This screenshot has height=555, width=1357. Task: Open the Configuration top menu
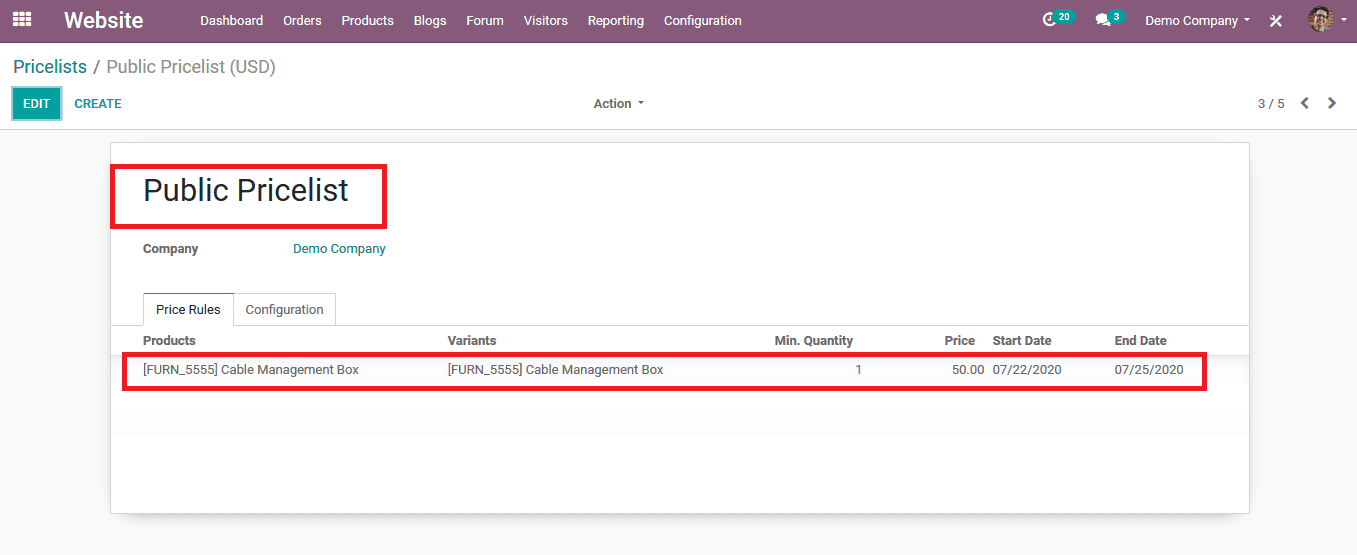(x=703, y=21)
